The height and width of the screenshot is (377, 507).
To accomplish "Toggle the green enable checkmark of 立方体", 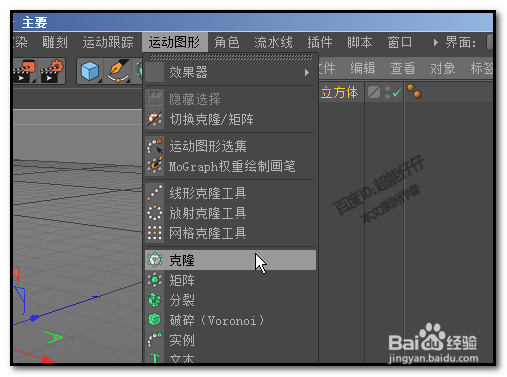I will [x=396, y=92].
